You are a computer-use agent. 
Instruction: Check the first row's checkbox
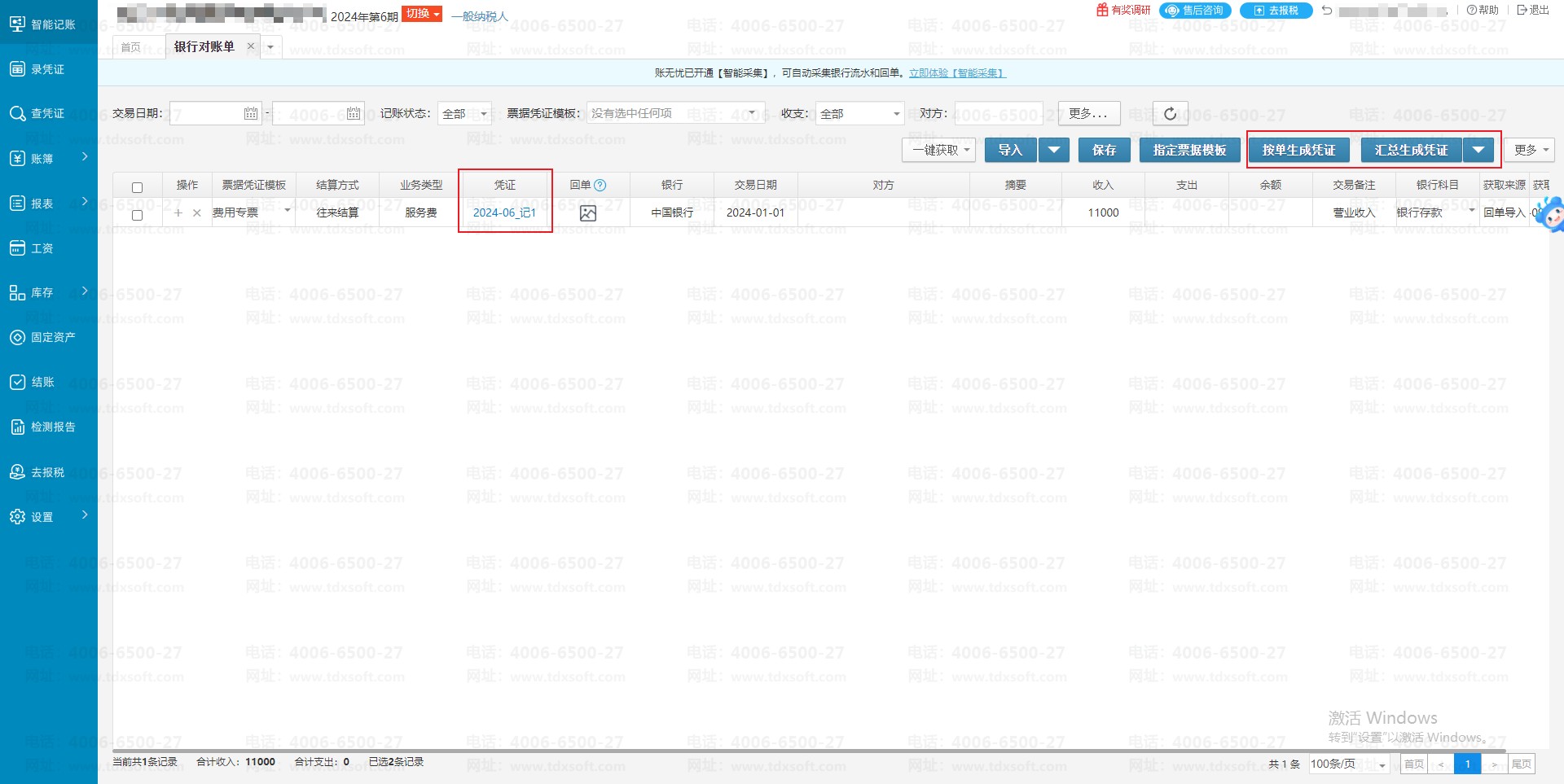click(137, 215)
